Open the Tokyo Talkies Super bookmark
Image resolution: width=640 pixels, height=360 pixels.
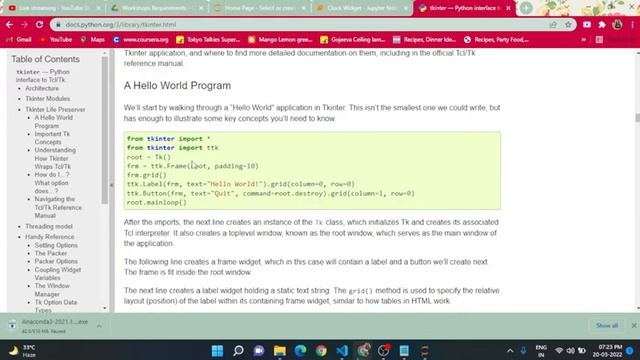click(x=208, y=40)
